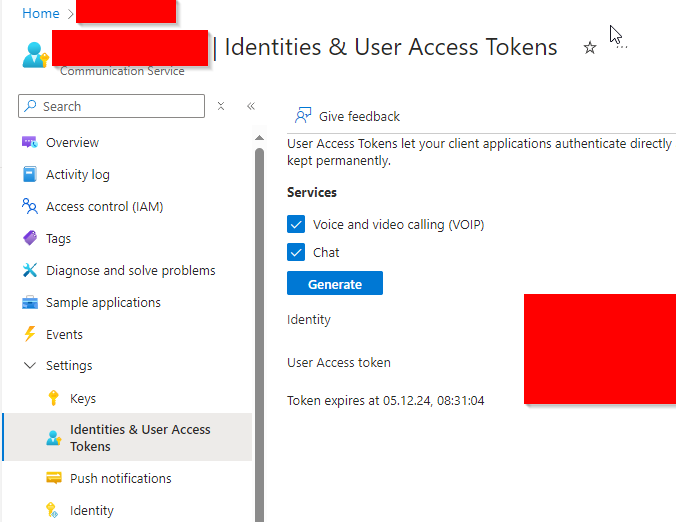Click the Push notifications icon

point(53,478)
